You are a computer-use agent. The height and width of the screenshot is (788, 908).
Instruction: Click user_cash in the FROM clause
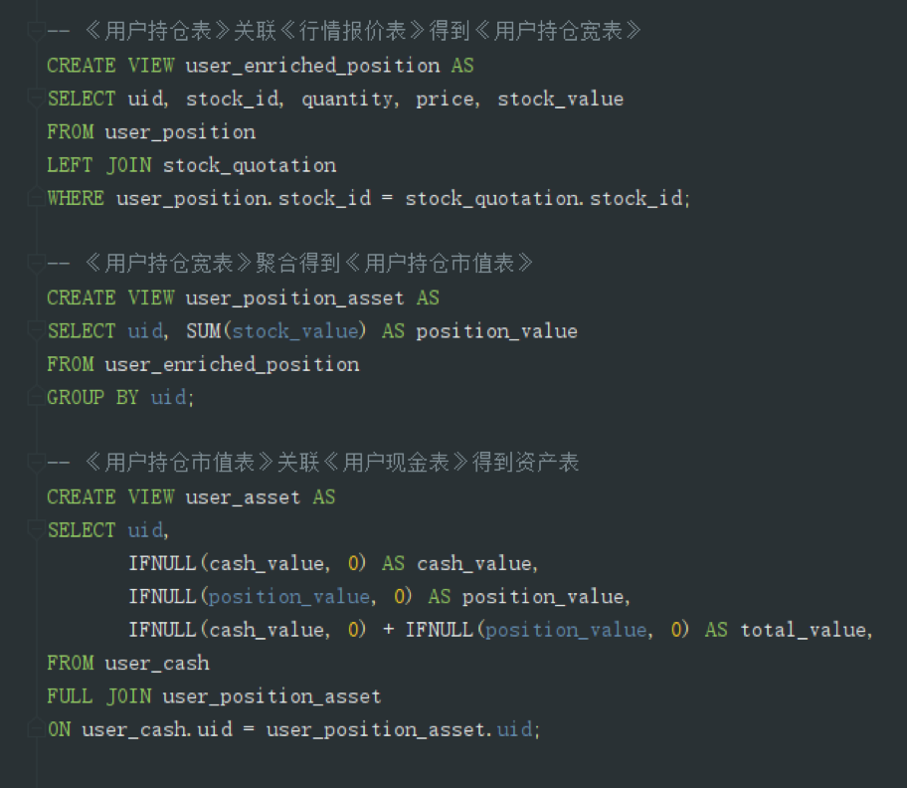[x=157, y=663]
